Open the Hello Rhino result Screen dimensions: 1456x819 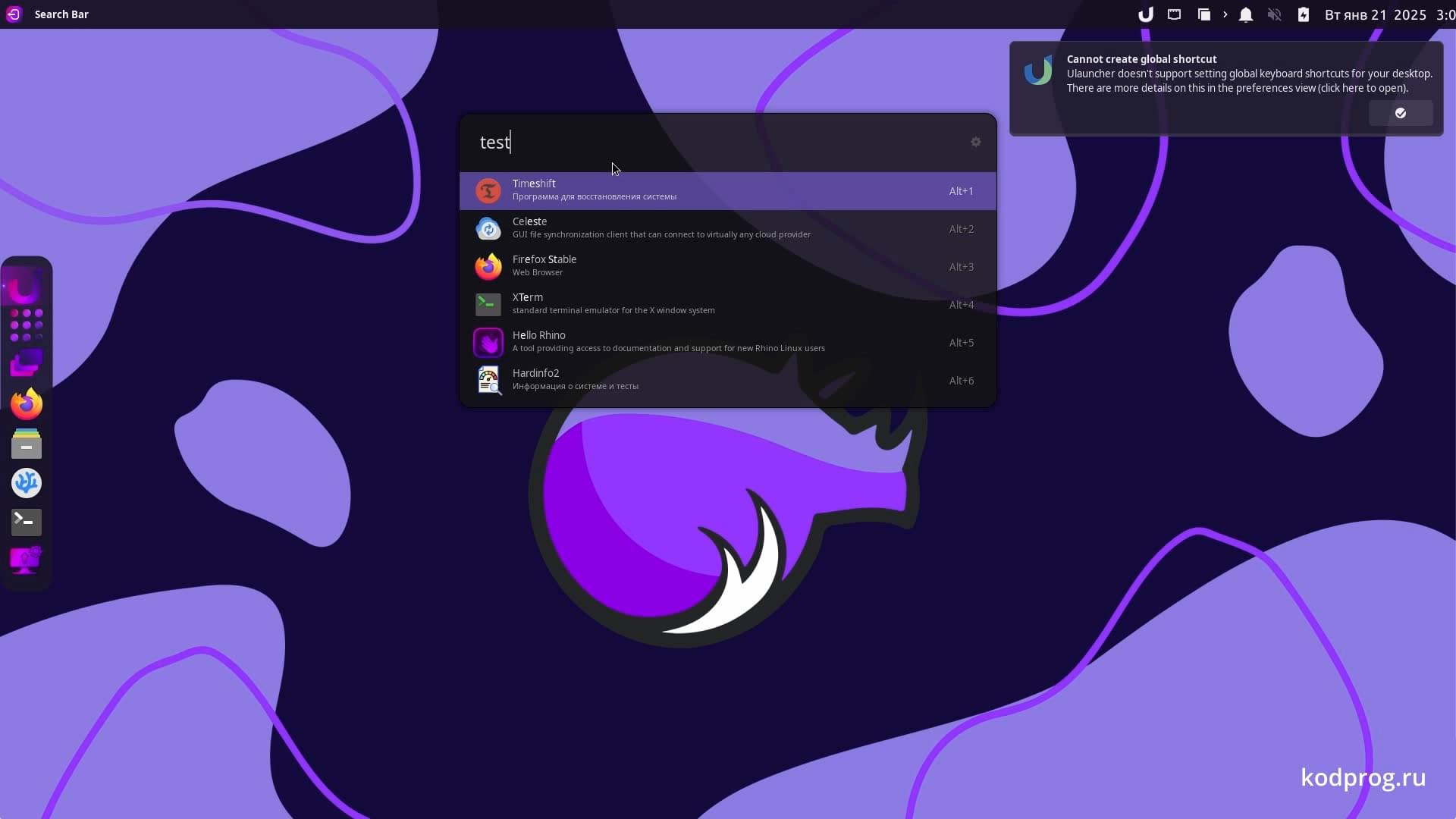click(x=728, y=343)
